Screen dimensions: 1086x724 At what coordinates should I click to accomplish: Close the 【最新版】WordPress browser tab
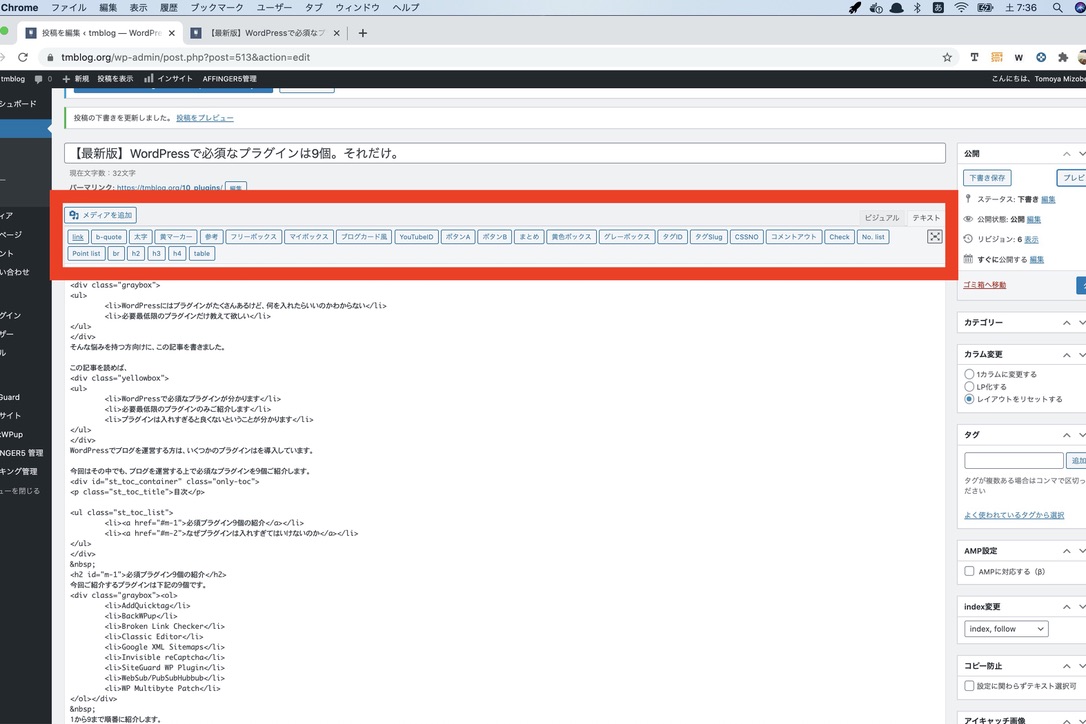pos(337,33)
